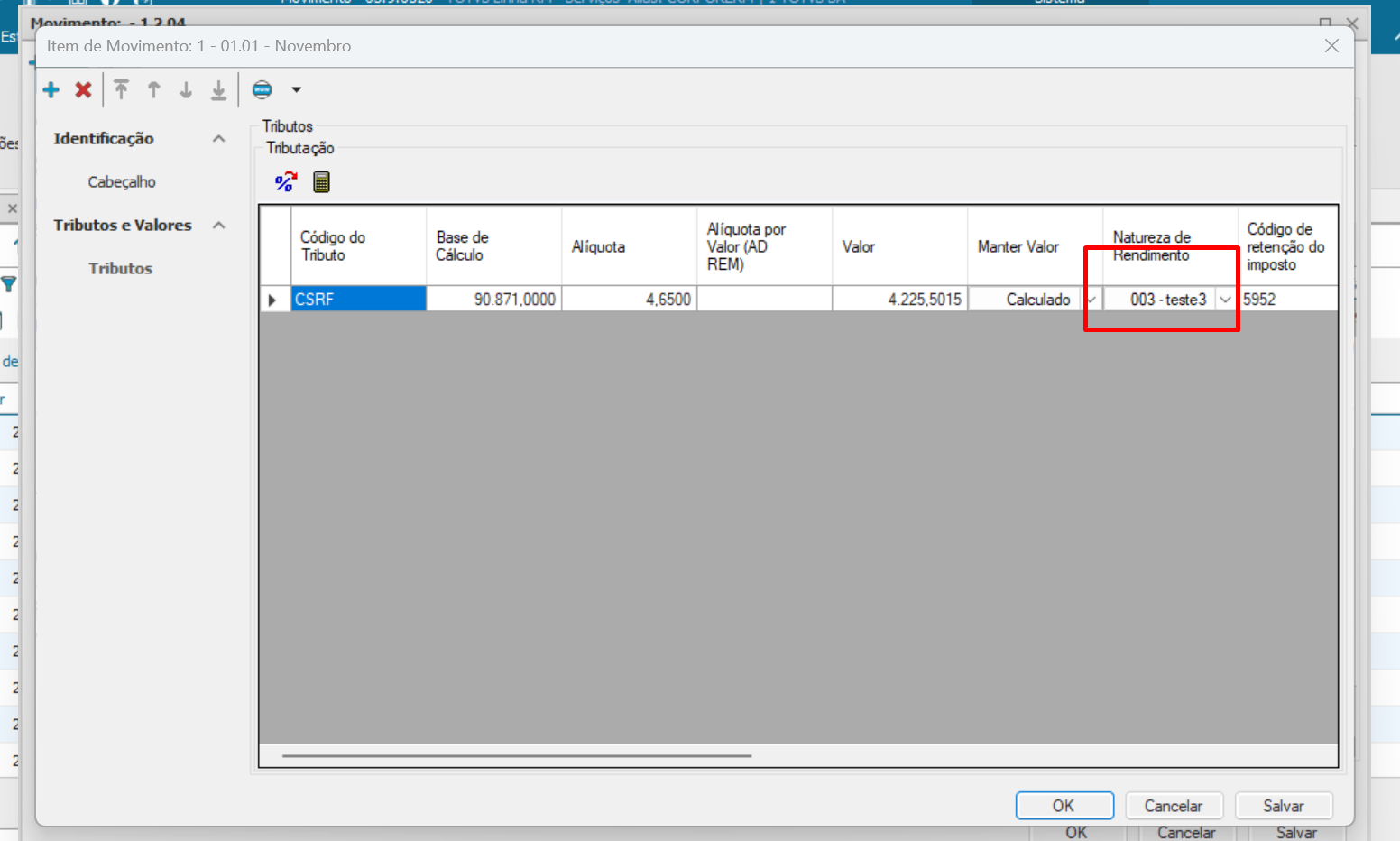
Task: Open Cabeçalho in the side panel
Action: coord(122,181)
